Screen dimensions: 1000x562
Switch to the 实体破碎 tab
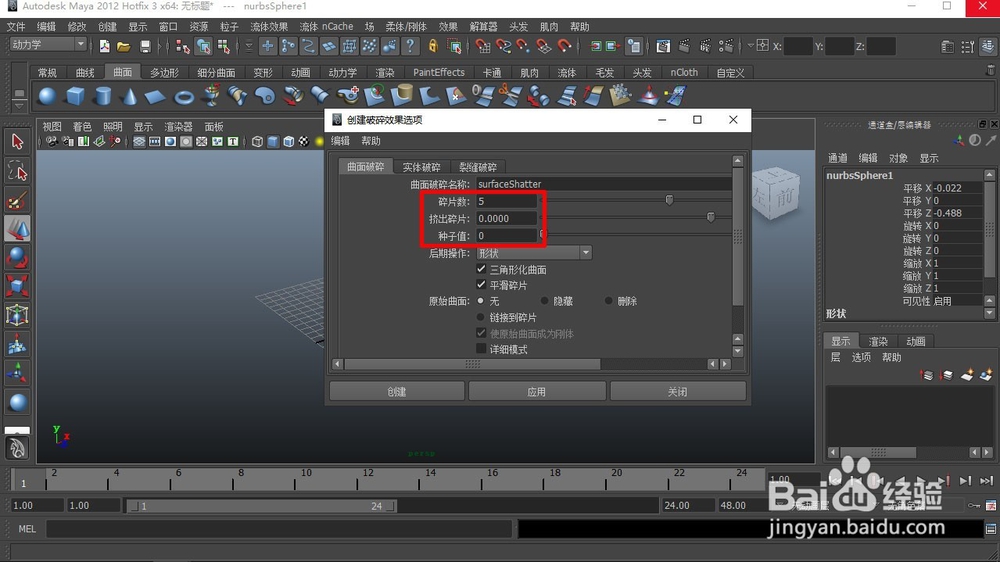point(421,167)
